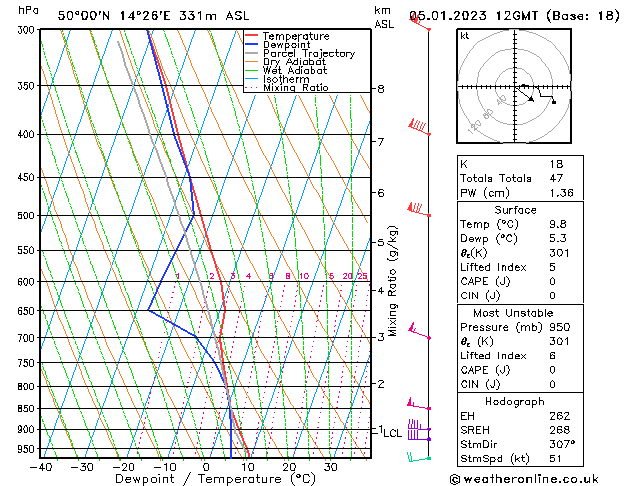Click the Mixing Ratio legend entry

click(x=295, y=88)
